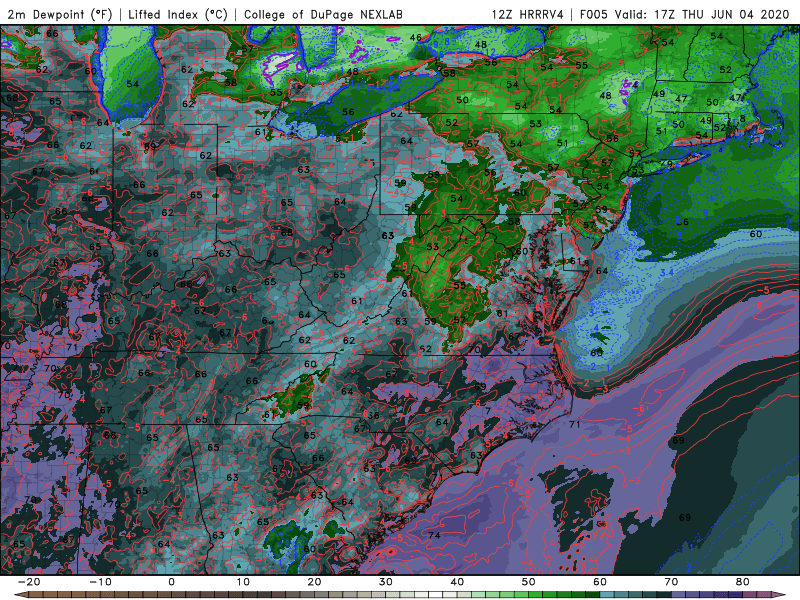Click the 'College of DuPage NEXLAB' label
Image resolution: width=800 pixels, height=600 pixels.
click(x=323, y=14)
